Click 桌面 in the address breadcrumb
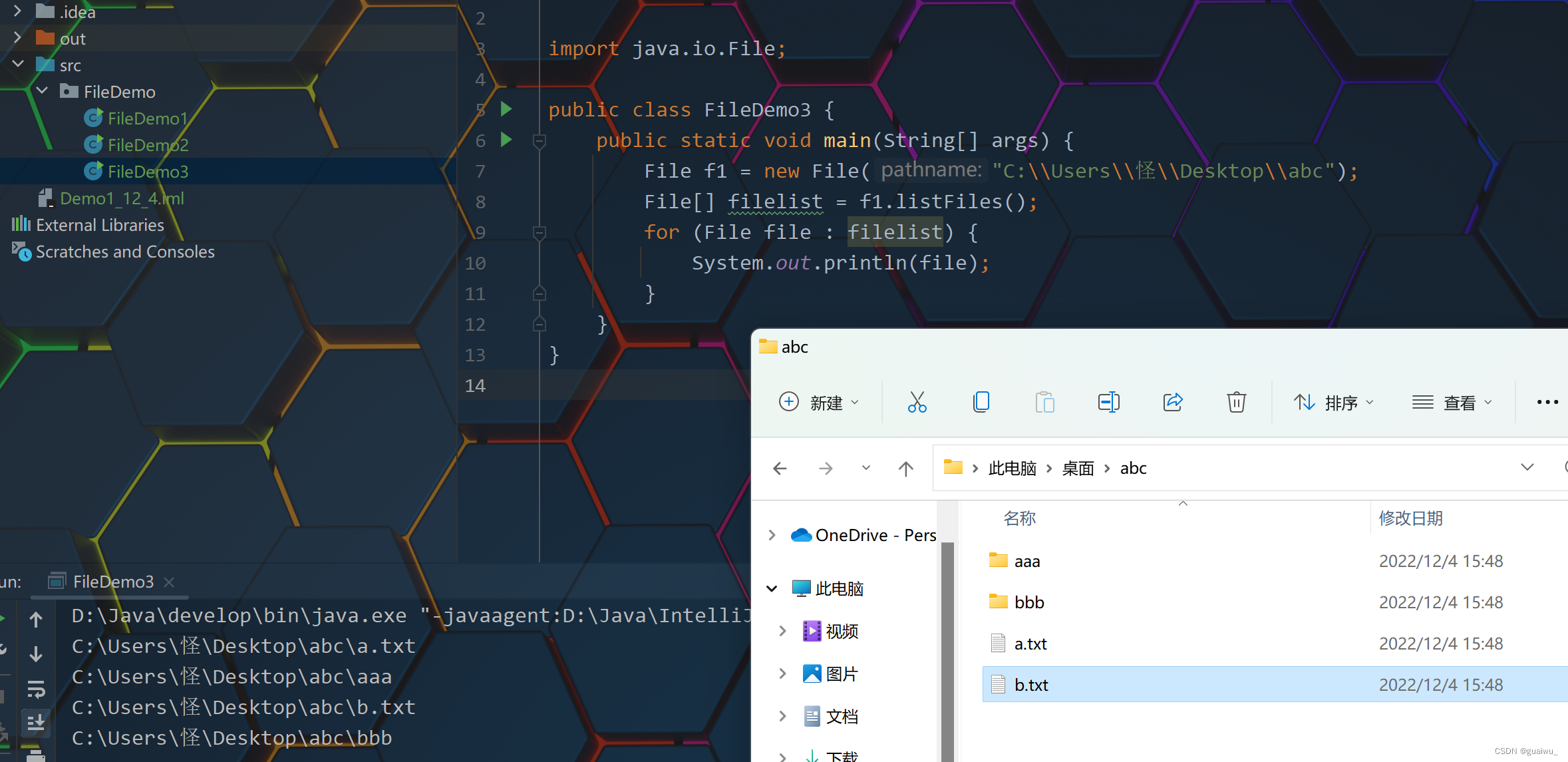This screenshot has width=1568, height=762. click(x=1078, y=469)
